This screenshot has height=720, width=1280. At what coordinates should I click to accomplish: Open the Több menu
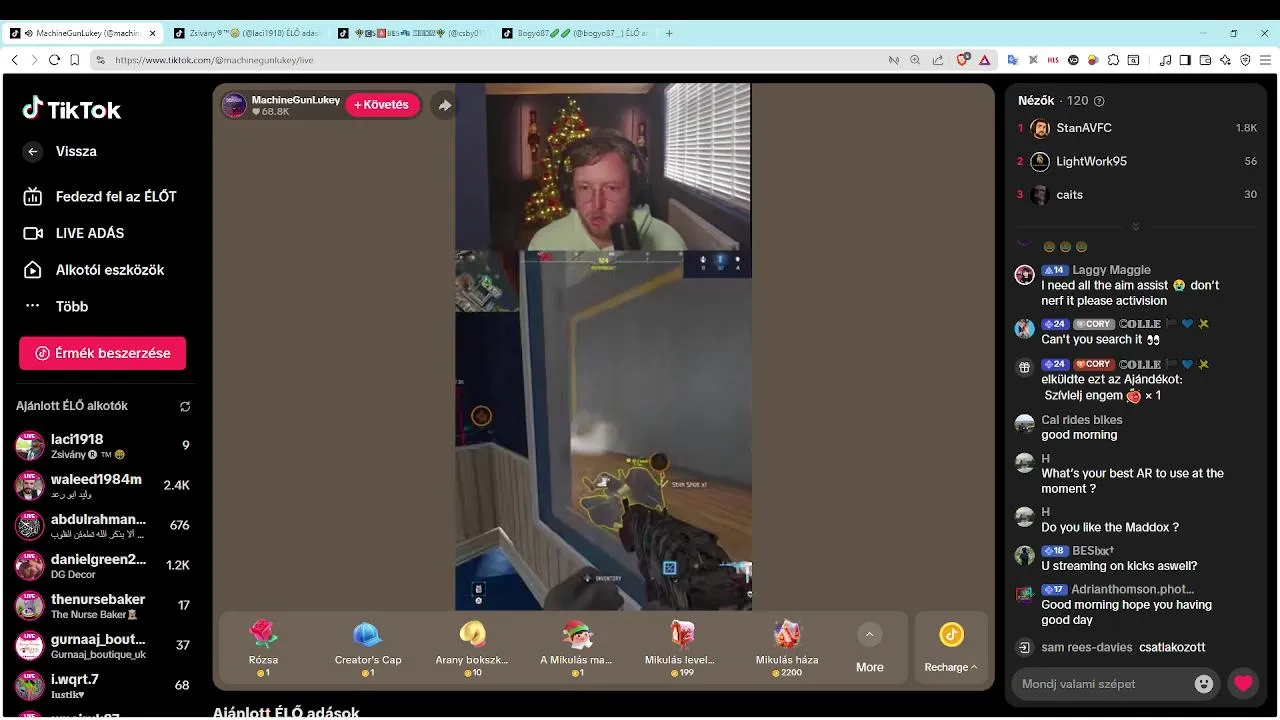pyautogui.click(x=70, y=306)
